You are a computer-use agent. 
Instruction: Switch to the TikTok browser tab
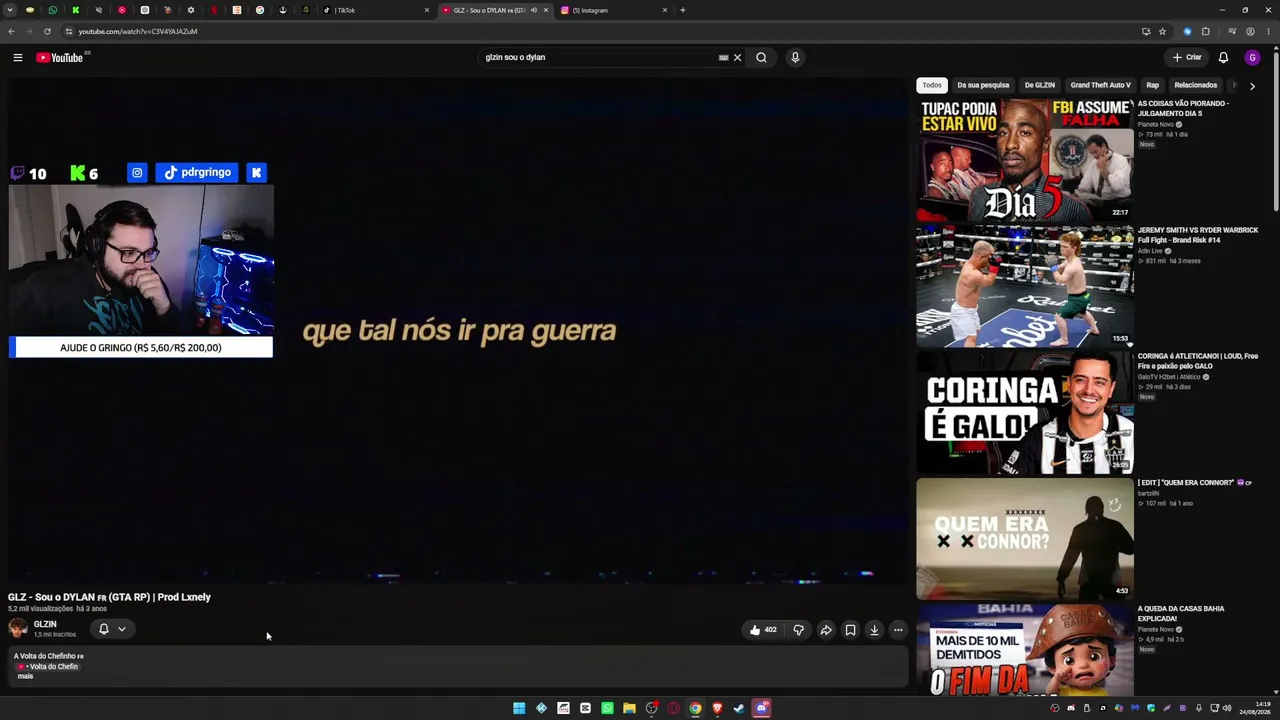point(376,10)
